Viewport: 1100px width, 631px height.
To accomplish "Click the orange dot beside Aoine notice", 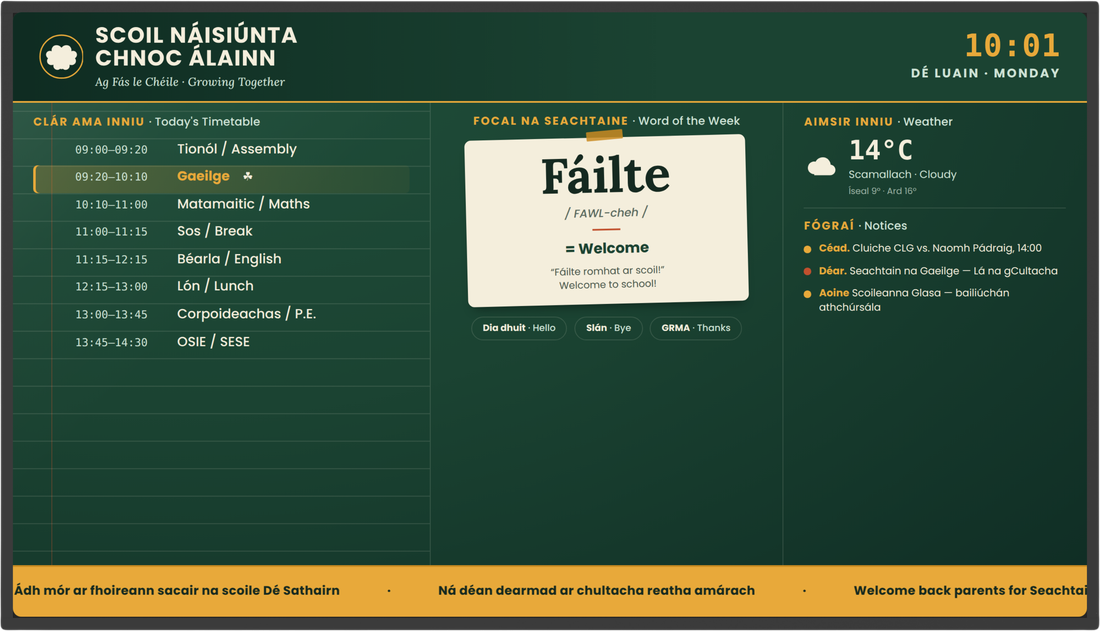I will coord(807,294).
